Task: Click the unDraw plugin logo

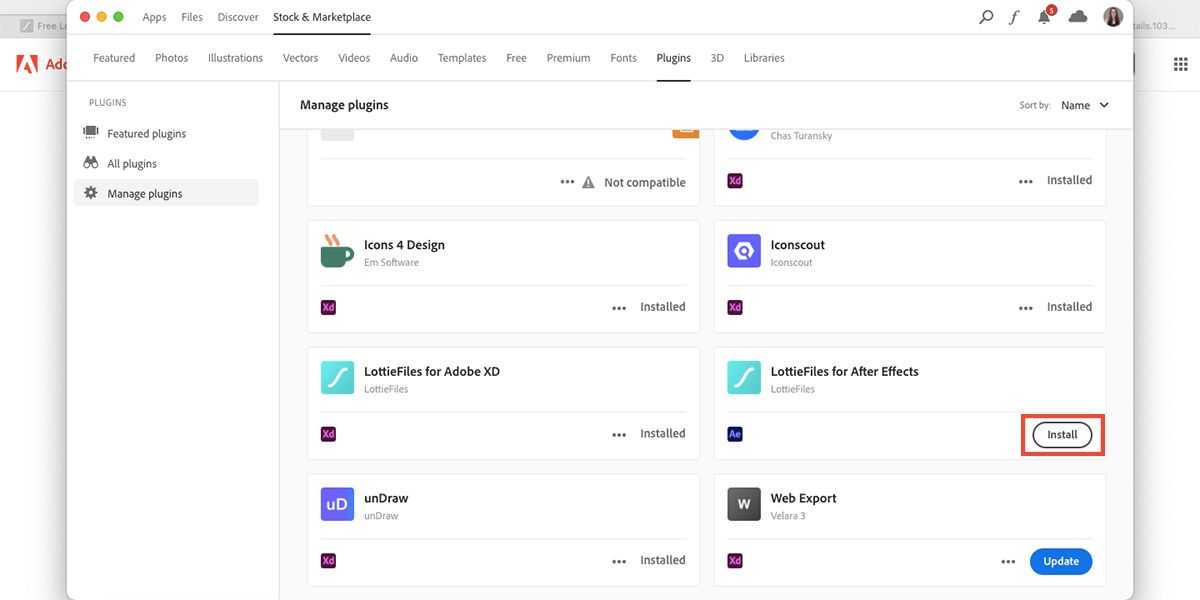Action: 337,505
